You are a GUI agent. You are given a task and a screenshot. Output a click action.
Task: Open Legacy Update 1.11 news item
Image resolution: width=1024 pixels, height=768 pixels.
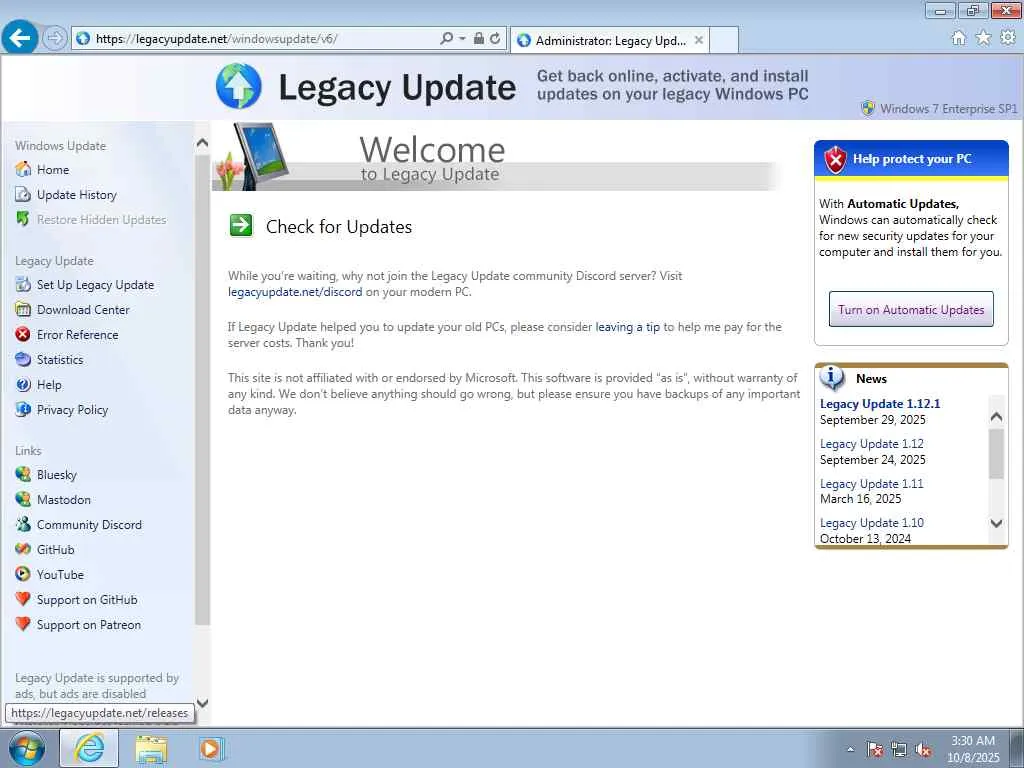pos(871,483)
